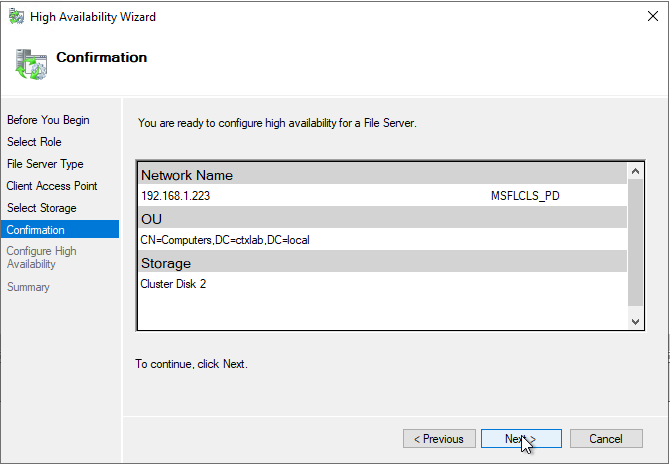This screenshot has width=670, height=465.
Task: Select the highlighted Confirmation step
Action: click(36, 230)
